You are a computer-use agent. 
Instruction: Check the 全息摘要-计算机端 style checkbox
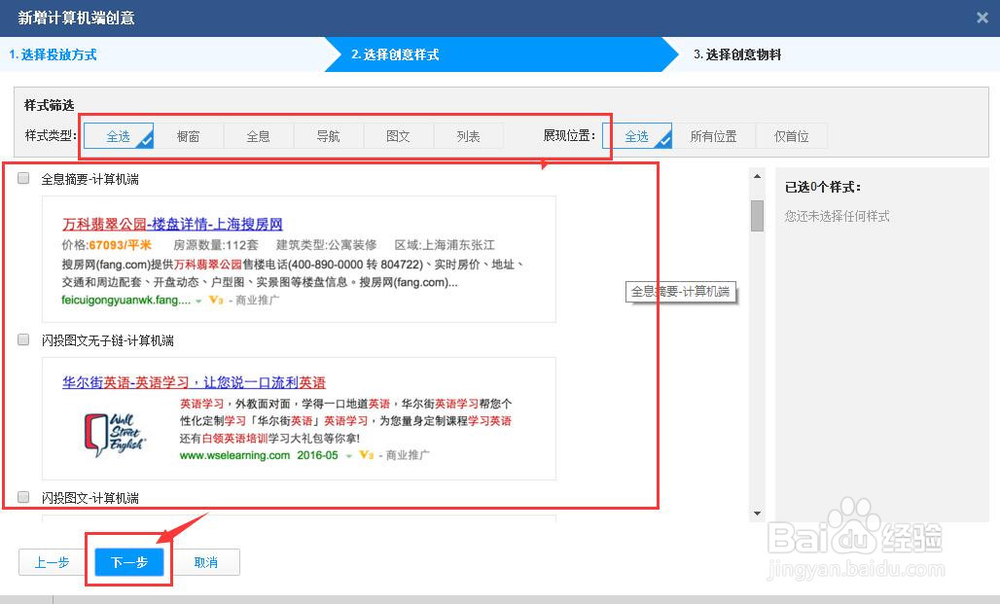point(23,178)
